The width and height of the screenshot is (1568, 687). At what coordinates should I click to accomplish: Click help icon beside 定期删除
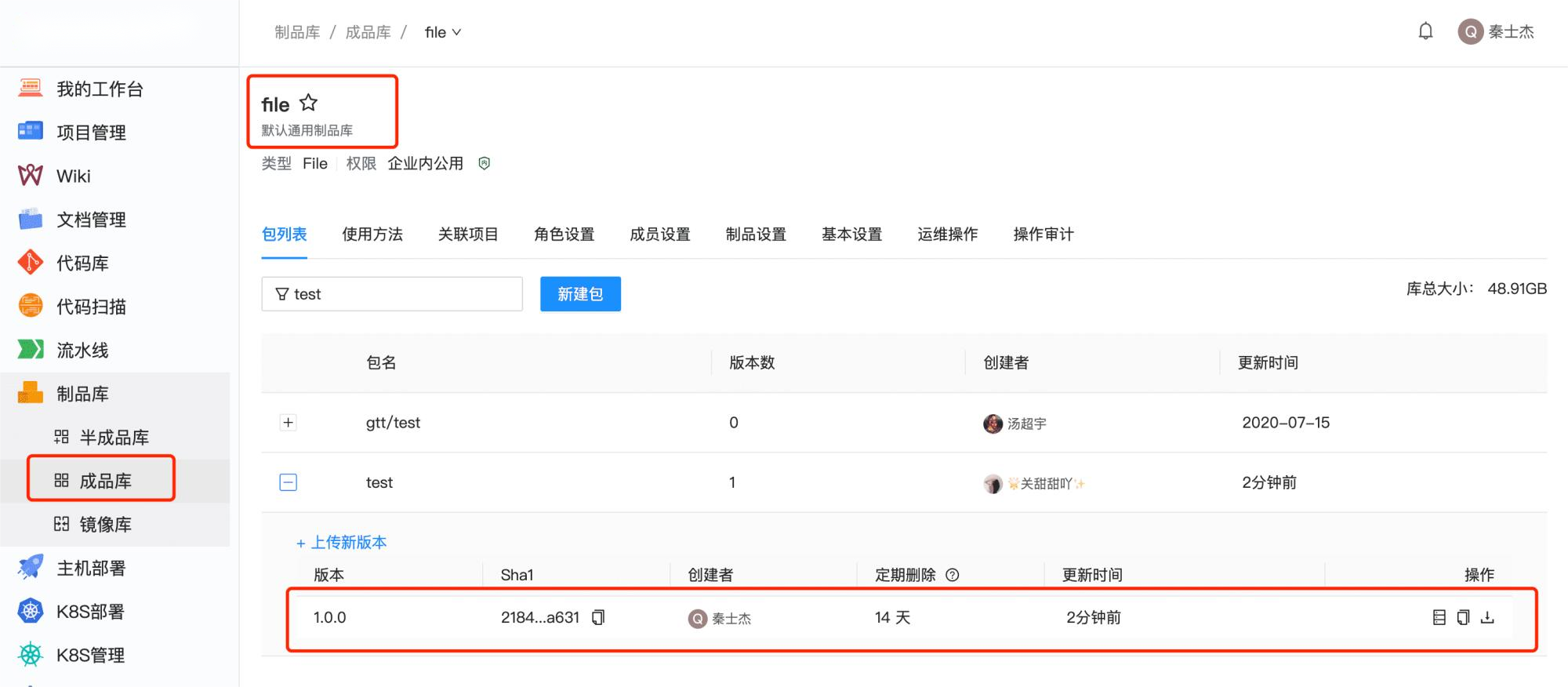(x=953, y=575)
